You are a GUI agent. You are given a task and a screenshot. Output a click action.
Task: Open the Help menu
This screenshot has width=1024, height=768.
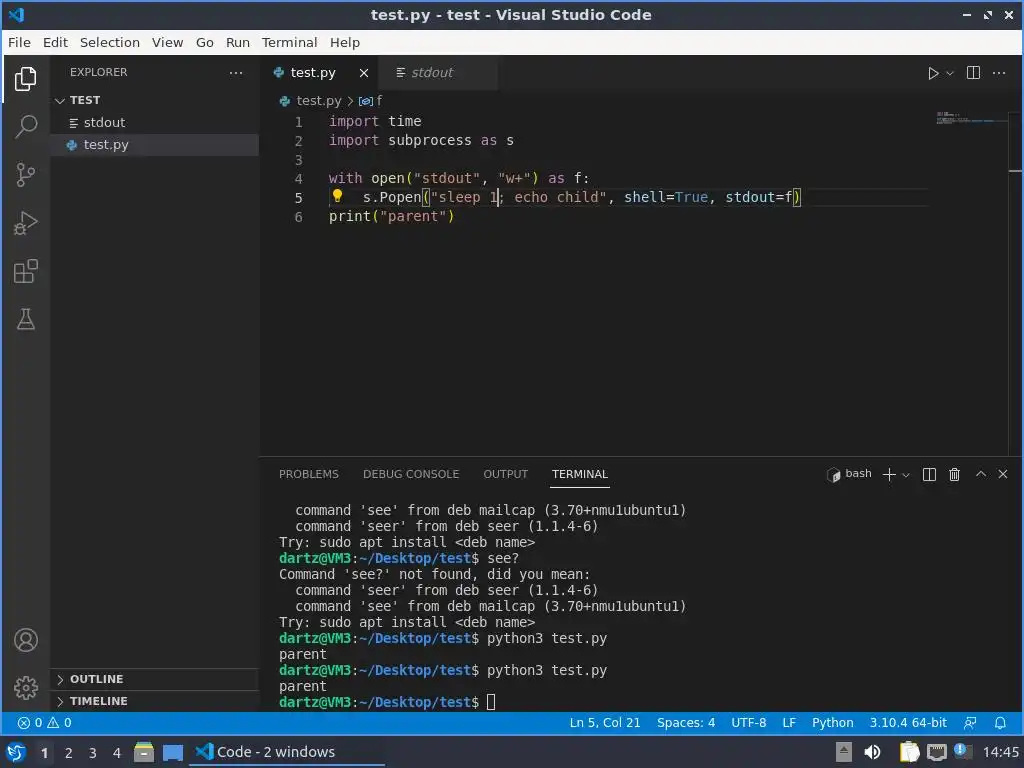tap(345, 42)
